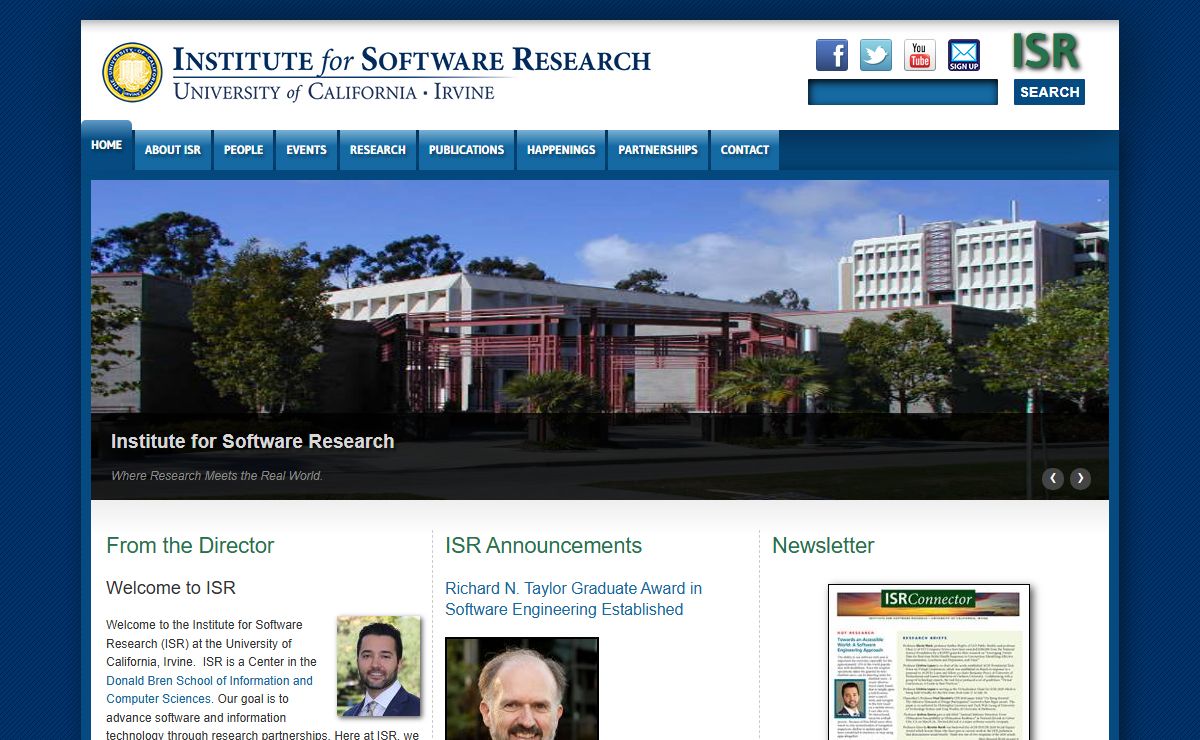Click 'Where Research Meets the Real World' tagline

(217, 476)
